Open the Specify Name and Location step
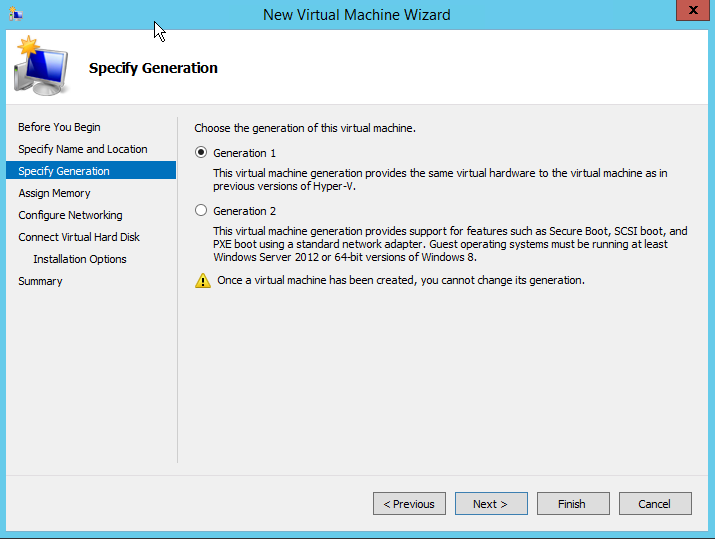This screenshot has height=540, width=715. [x=82, y=149]
